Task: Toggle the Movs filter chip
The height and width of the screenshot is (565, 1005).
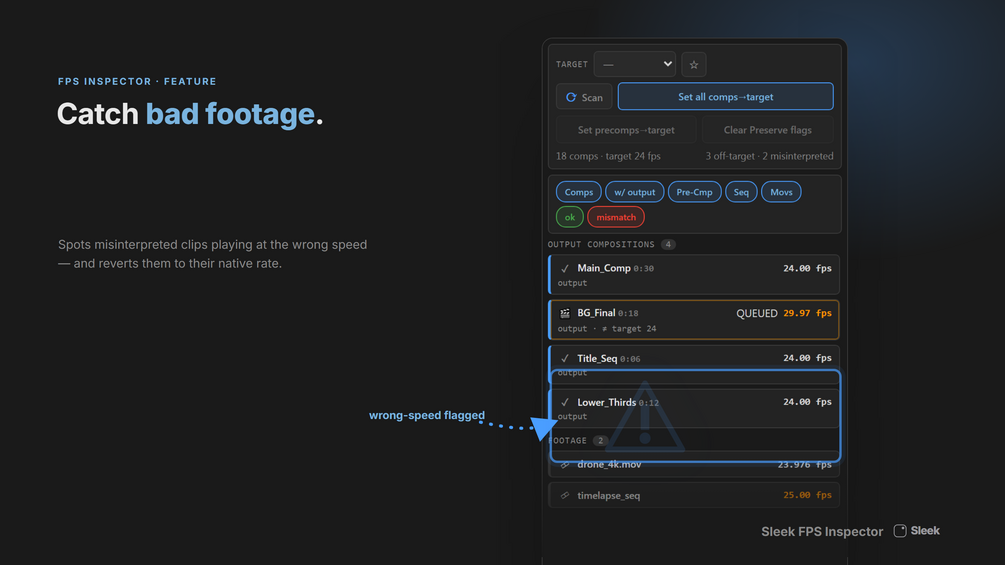Action: click(781, 192)
